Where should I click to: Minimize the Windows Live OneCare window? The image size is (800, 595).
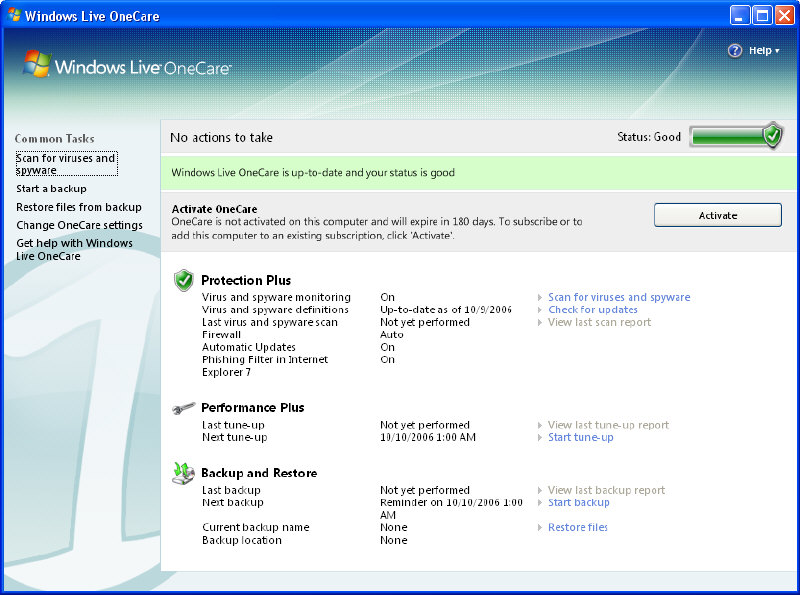click(x=740, y=15)
